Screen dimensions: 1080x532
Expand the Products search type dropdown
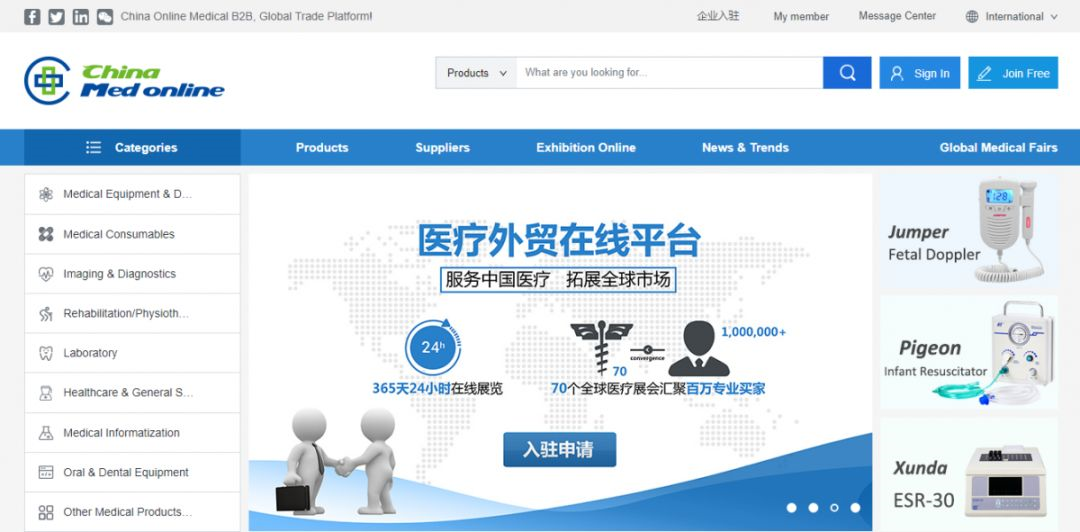(476, 73)
